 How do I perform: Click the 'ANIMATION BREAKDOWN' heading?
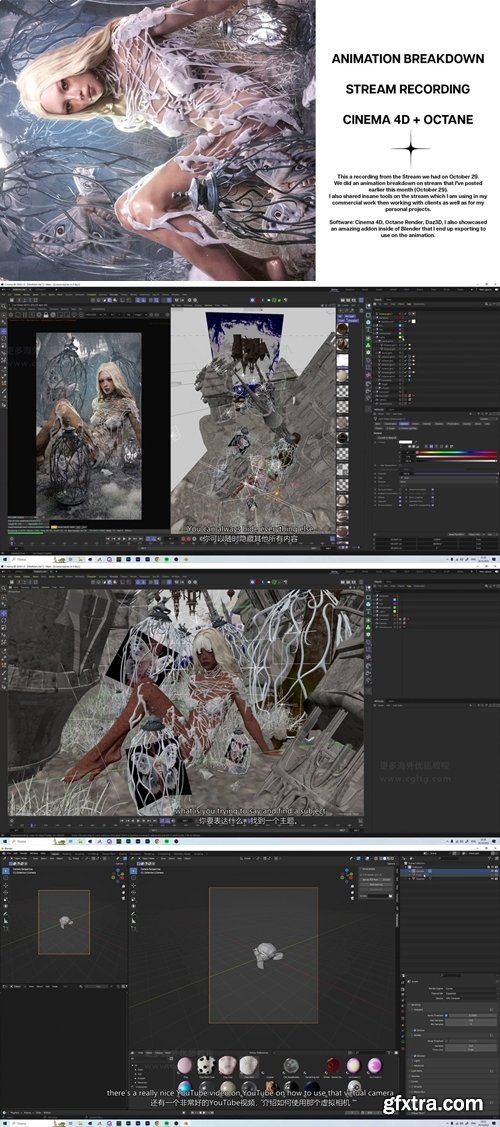coord(407,59)
